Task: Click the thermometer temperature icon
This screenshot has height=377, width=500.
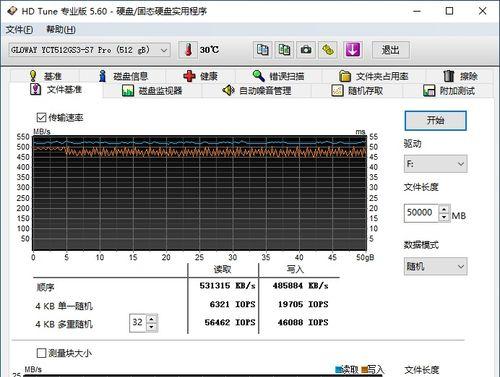Action: (188, 50)
